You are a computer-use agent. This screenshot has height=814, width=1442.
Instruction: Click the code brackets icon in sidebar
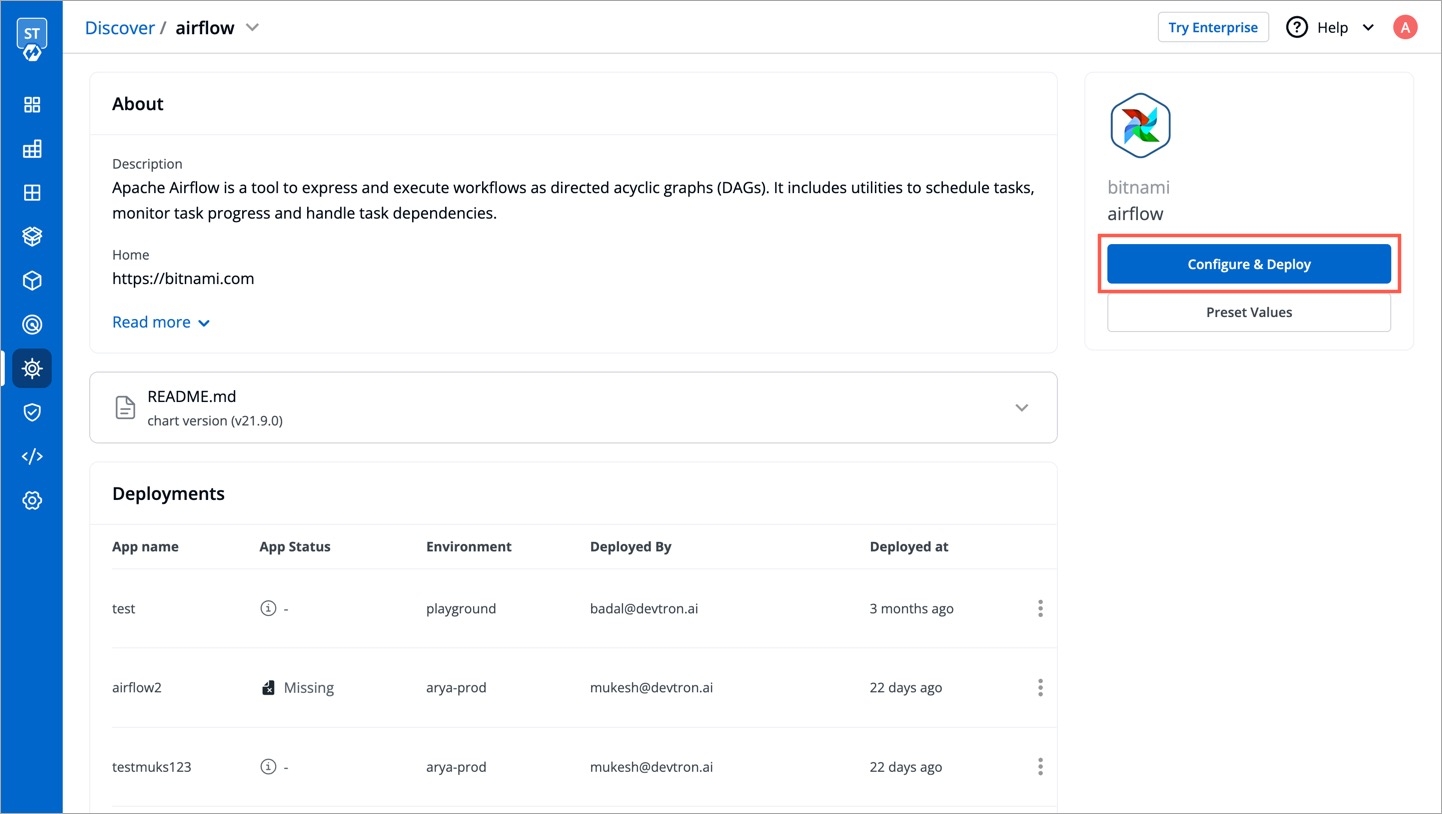(x=32, y=456)
